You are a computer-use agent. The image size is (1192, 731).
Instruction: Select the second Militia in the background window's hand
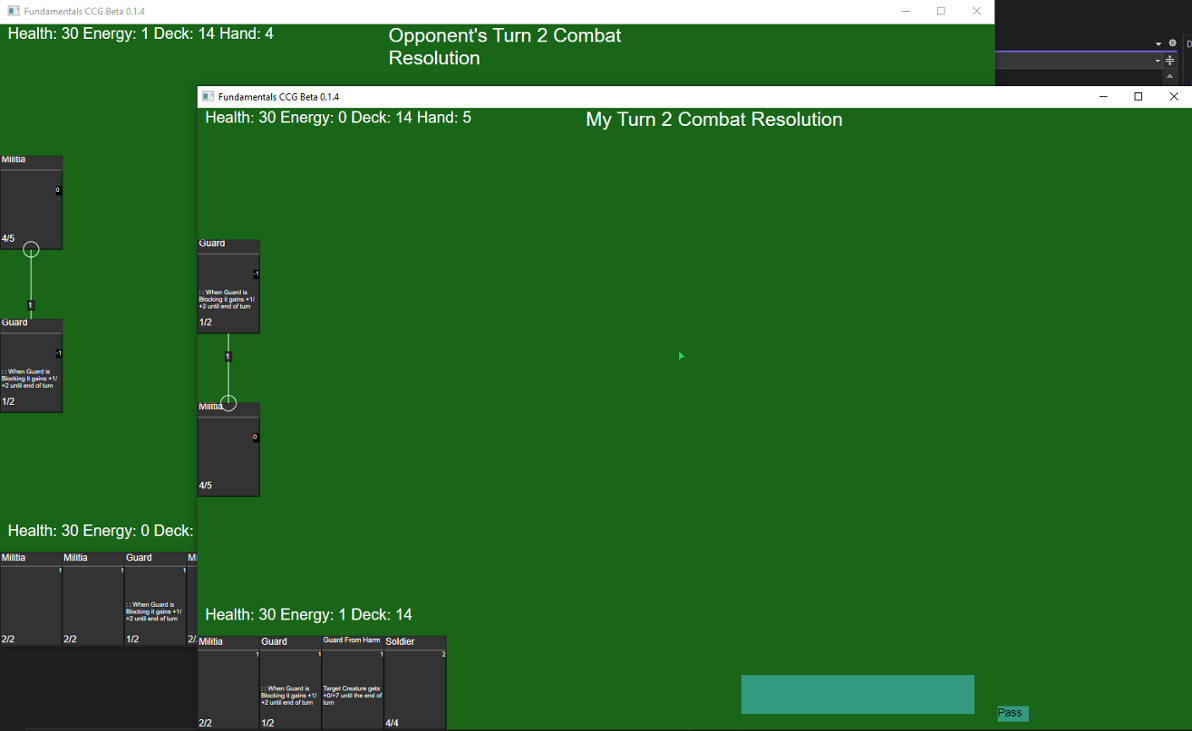(x=93, y=599)
